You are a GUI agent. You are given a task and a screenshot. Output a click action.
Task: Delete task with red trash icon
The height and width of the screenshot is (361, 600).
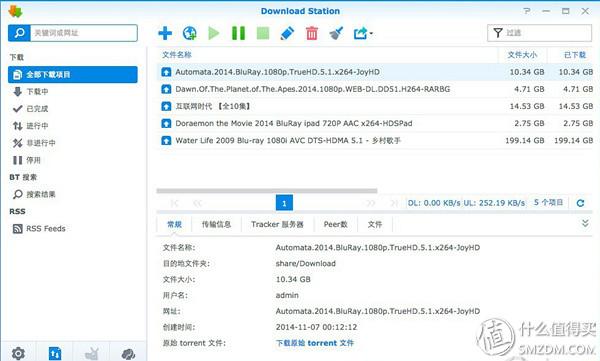pos(312,33)
